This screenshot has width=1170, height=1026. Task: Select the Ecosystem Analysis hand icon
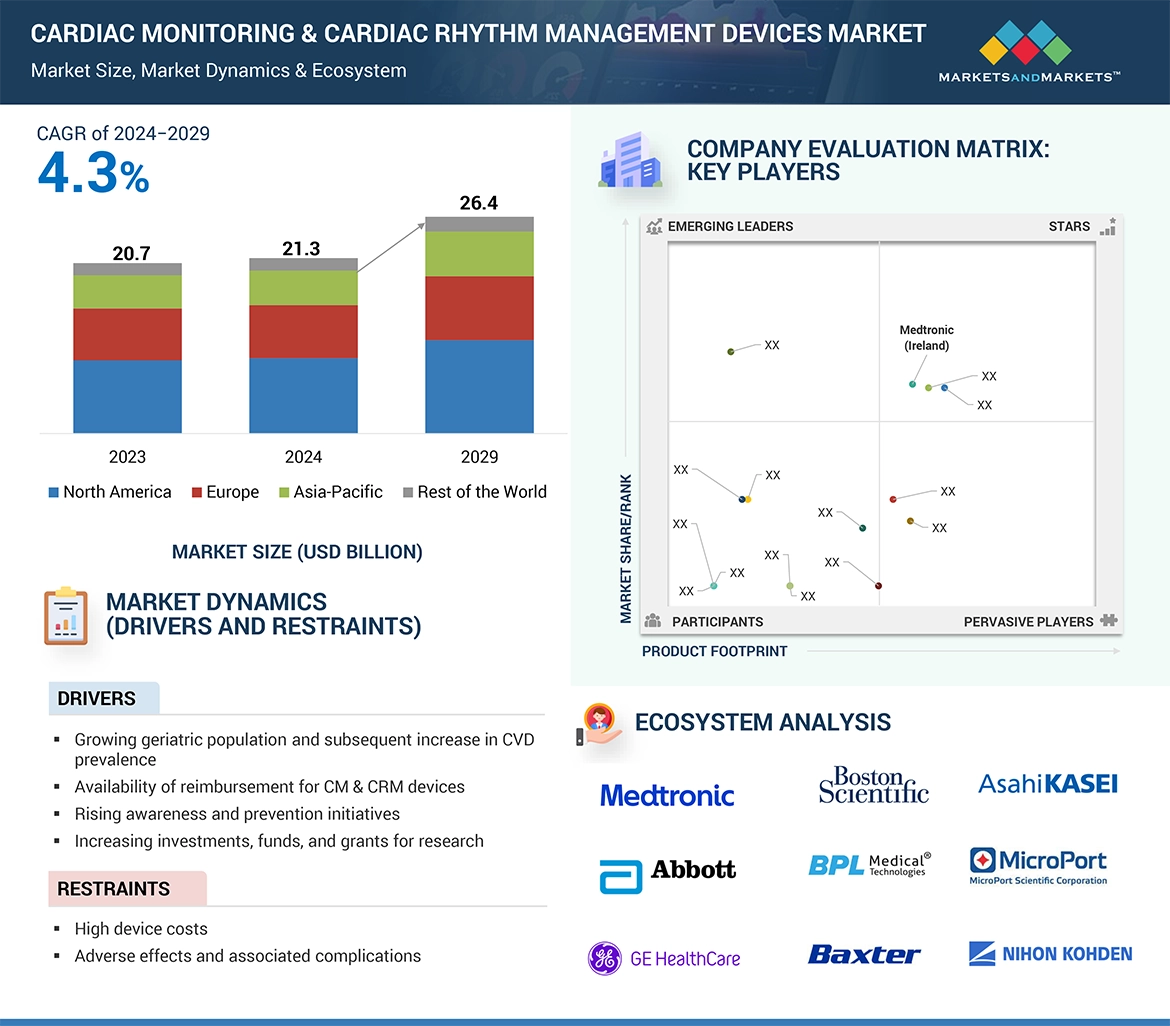coord(599,722)
